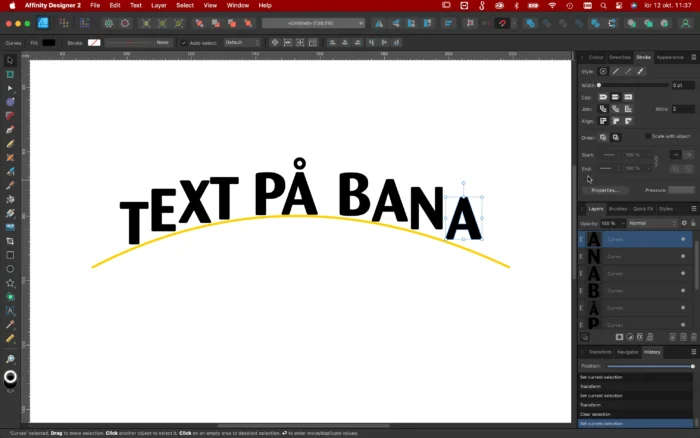Click Flip Horizontal toolbar icon
Viewport: 700px width, 438px height.
click(x=379, y=23)
